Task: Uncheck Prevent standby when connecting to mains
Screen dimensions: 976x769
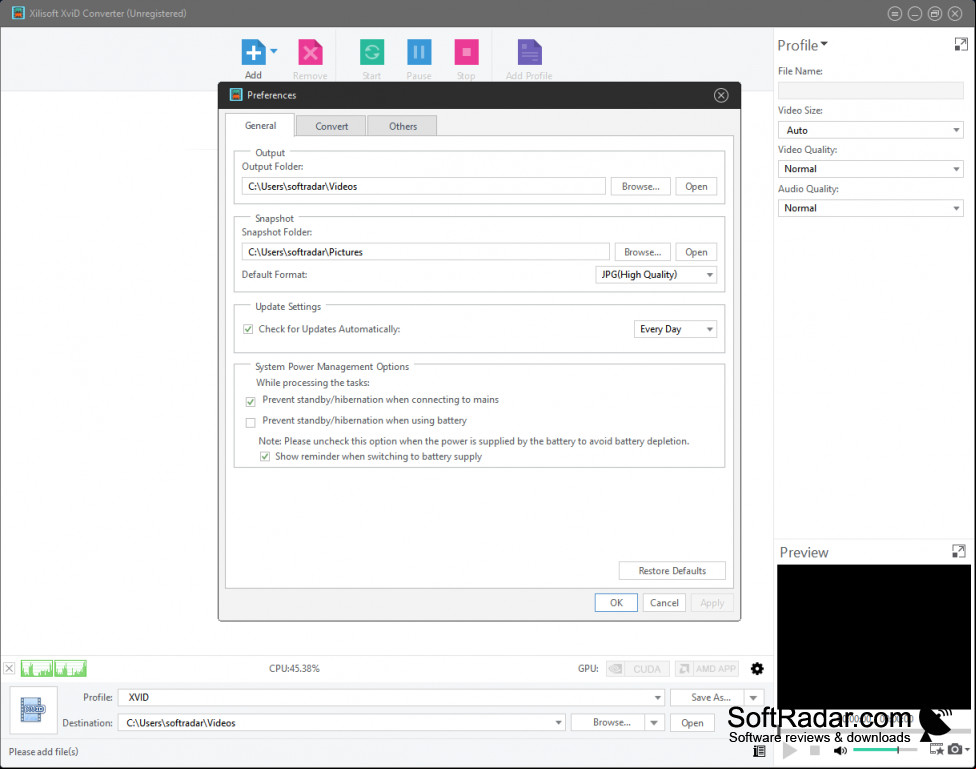Action: (x=250, y=402)
